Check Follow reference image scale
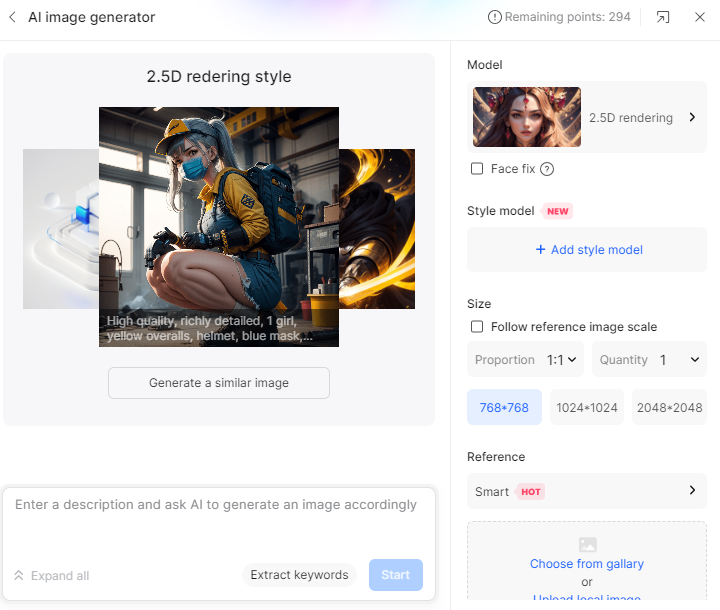 (x=477, y=327)
